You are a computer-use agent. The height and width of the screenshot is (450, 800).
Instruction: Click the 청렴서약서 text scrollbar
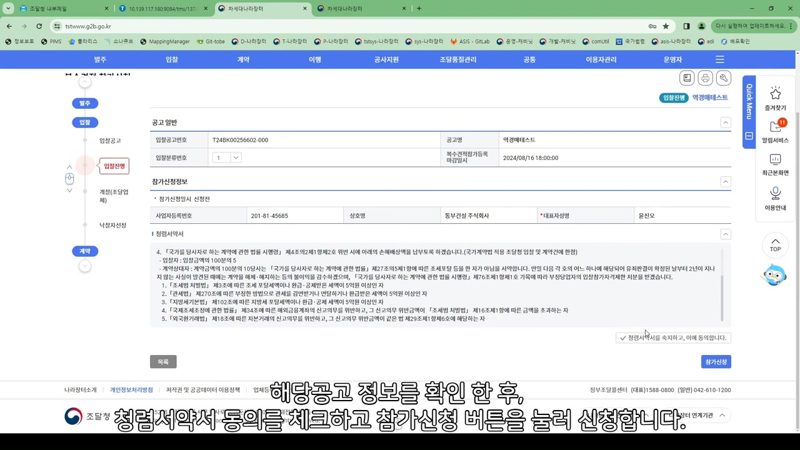point(722,298)
